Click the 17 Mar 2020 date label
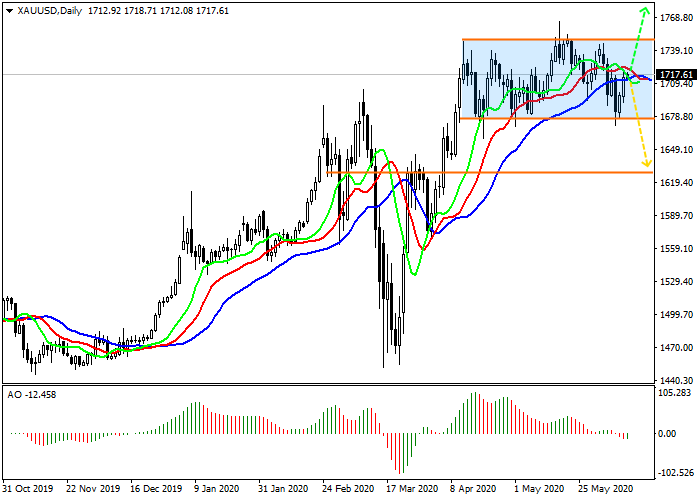Image resolution: width=700 pixels, height=500 pixels. coord(411,490)
